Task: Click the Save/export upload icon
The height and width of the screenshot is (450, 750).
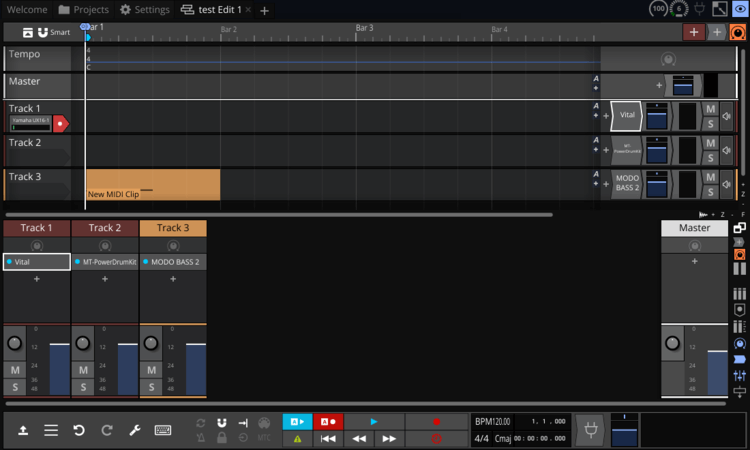Action: [x=23, y=430]
